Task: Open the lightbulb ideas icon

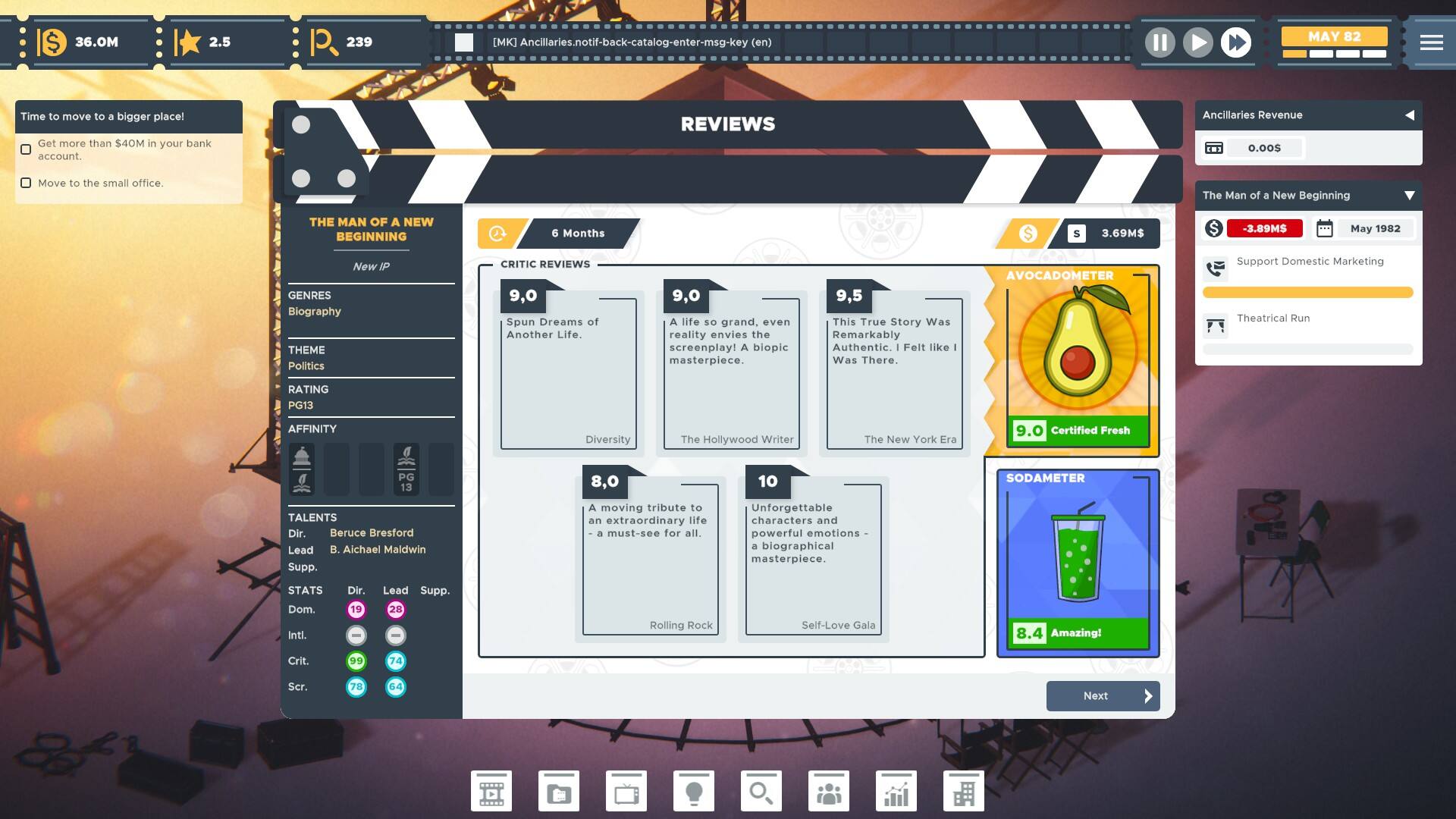Action: pyautogui.click(x=693, y=792)
